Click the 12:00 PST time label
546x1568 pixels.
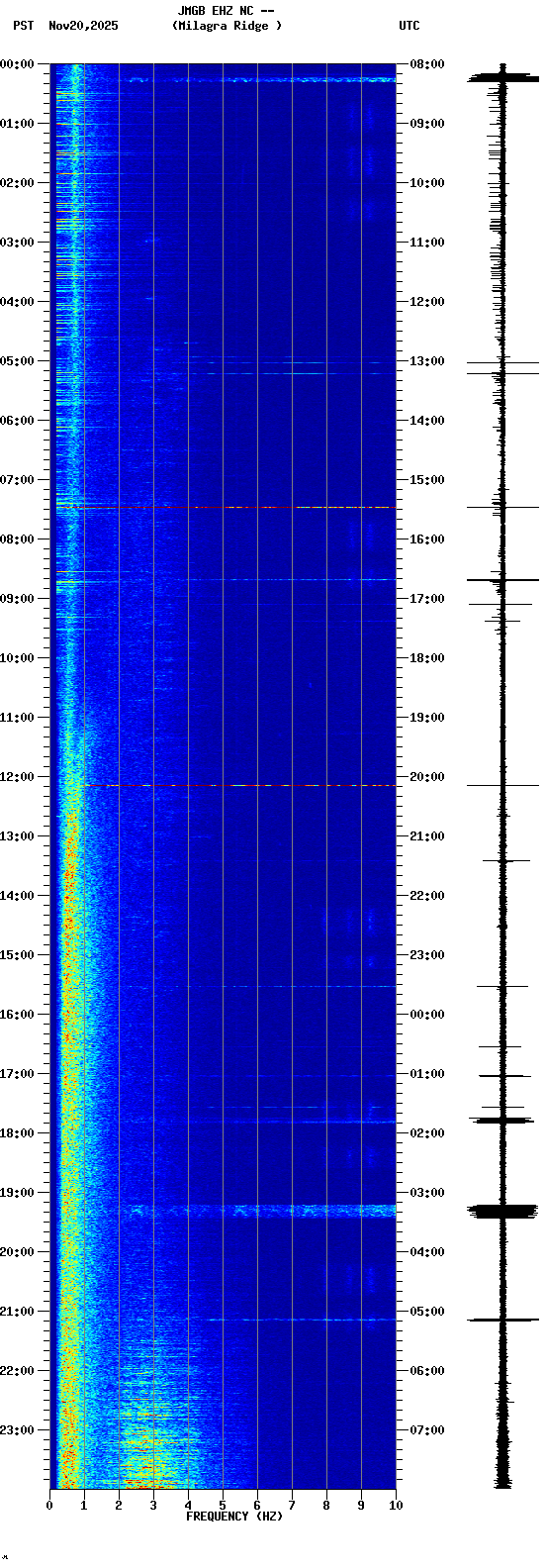17,777
